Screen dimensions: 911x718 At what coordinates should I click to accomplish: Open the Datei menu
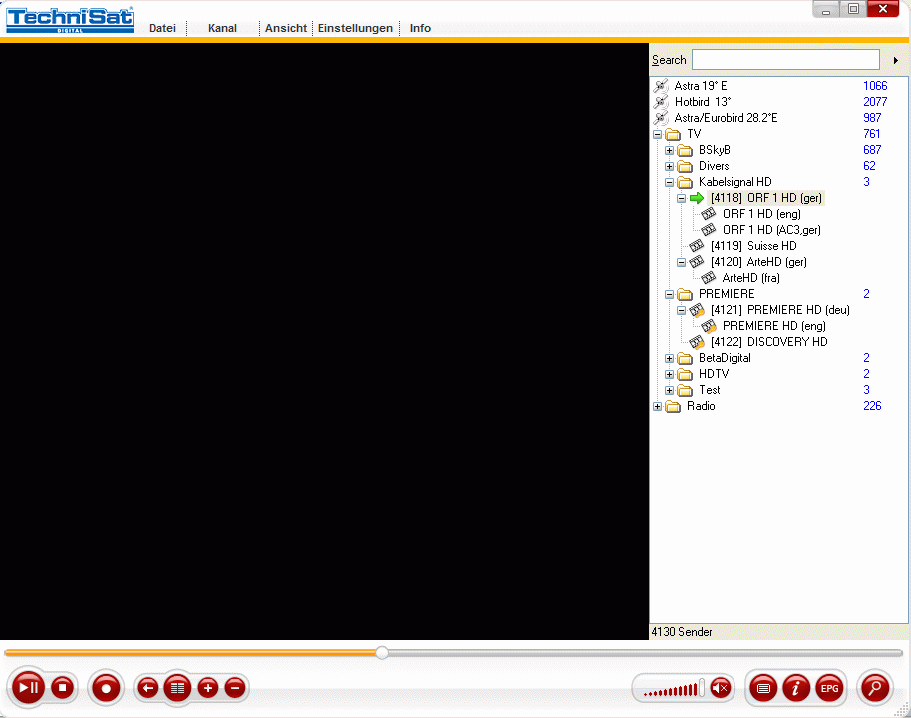coord(162,28)
